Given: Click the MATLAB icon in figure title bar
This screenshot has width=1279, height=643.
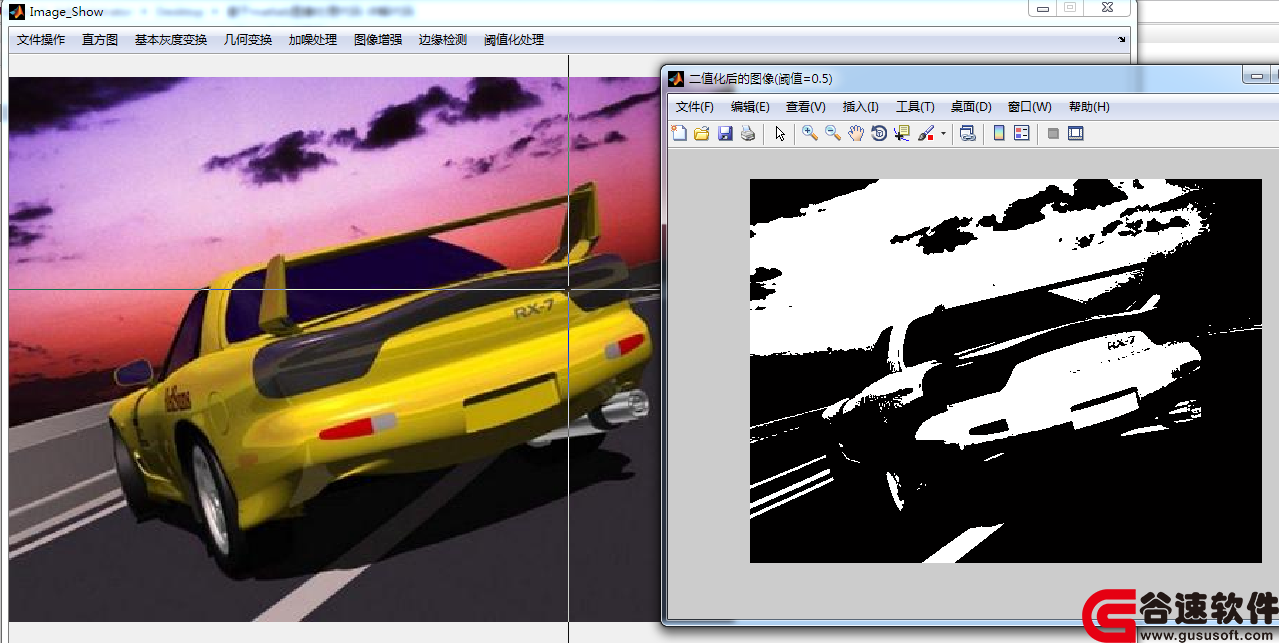Looking at the screenshot, I should 677,79.
